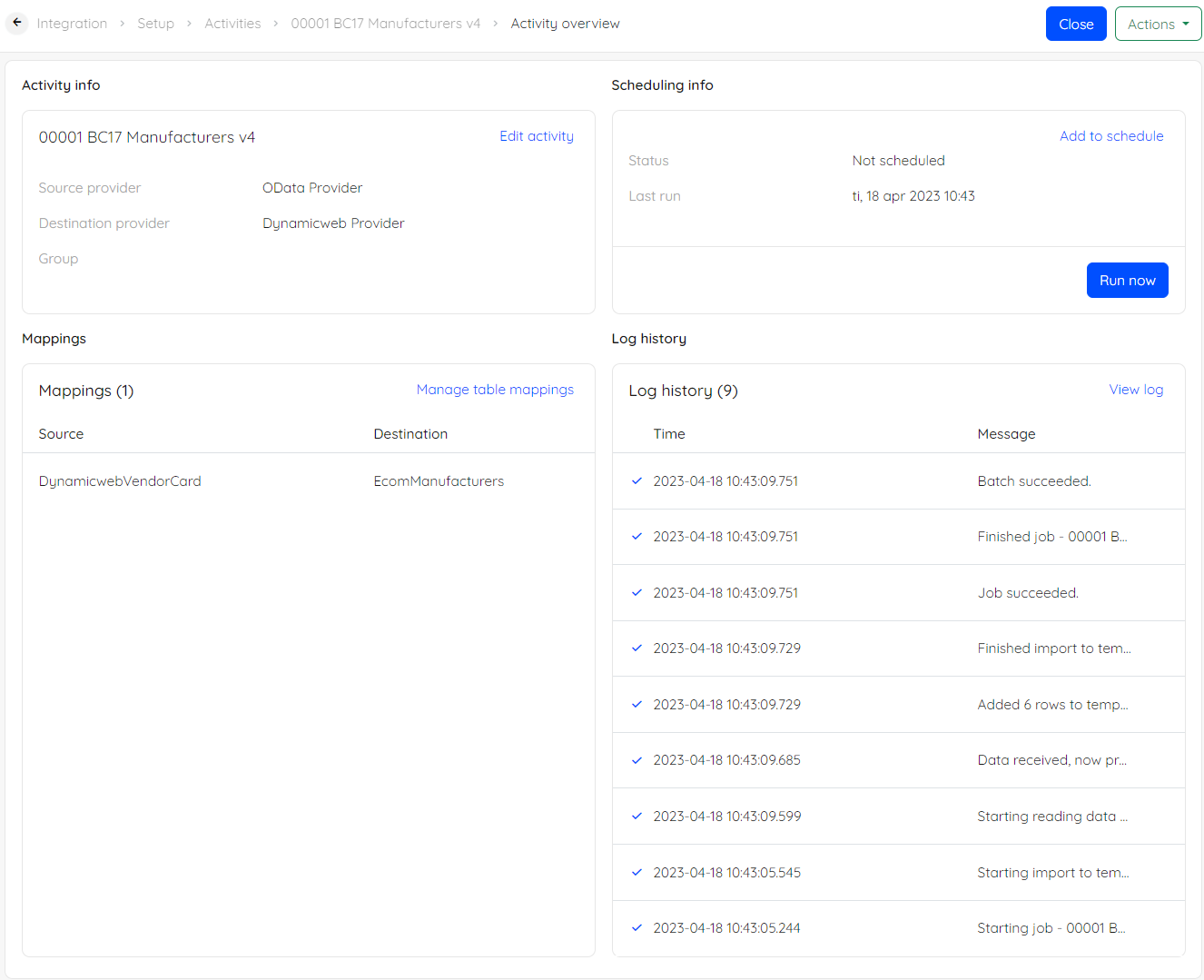Image resolution: width=1204 pixels, height=980 pixels.
Task: Select the Finished job - 00001 B... message
Action: [x=1052, y=537]
